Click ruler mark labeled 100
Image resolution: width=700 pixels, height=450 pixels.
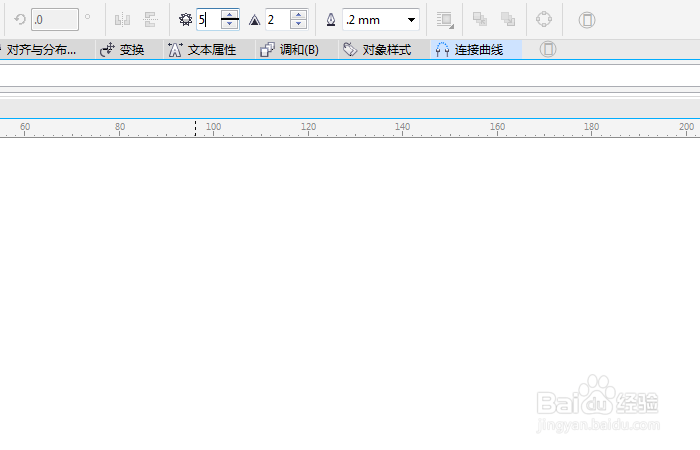coord(213,127)
